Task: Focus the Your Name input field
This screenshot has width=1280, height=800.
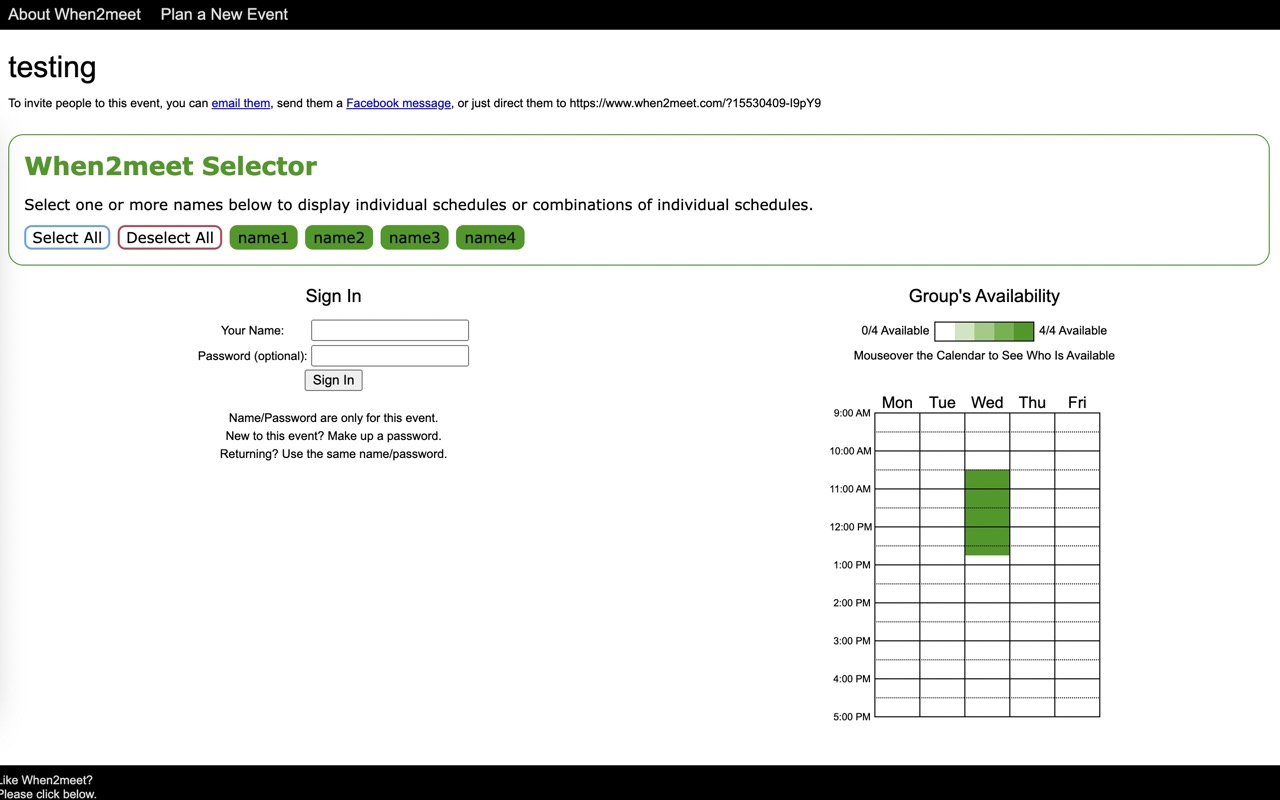Action: (x=390, y=330)
